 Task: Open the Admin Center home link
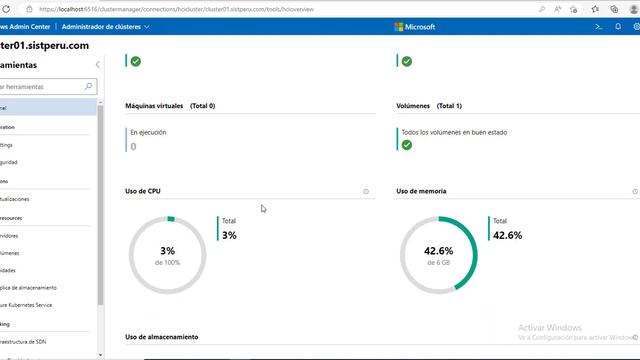[x=25, y=27]
